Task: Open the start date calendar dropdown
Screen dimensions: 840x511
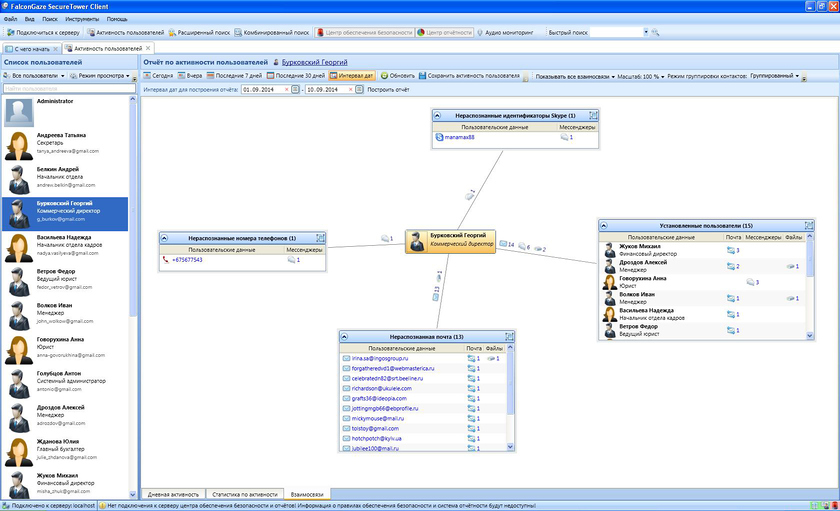Action: point(296,90)
